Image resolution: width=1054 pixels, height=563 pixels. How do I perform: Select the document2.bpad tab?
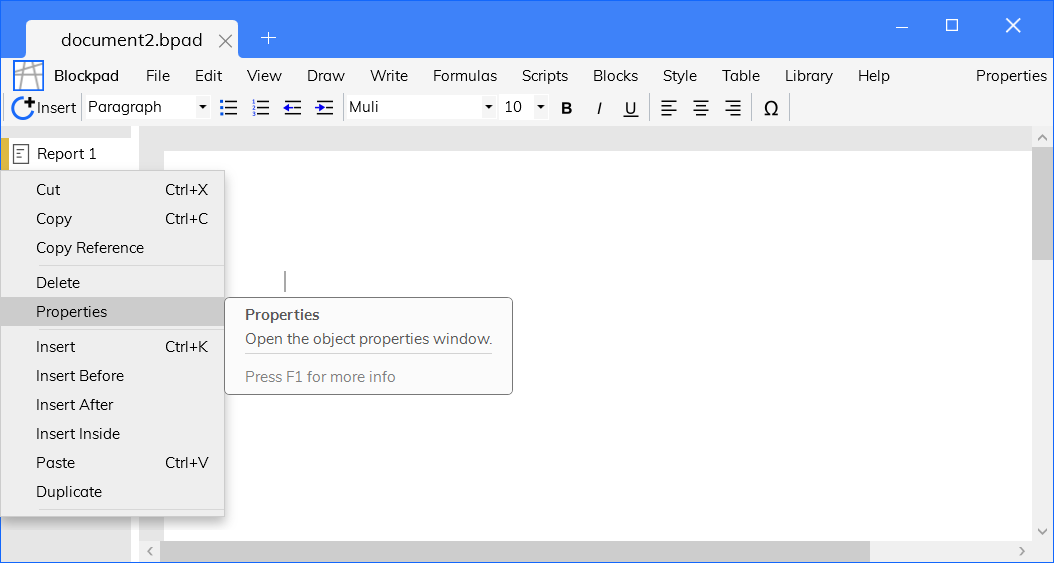click(132, 40)
